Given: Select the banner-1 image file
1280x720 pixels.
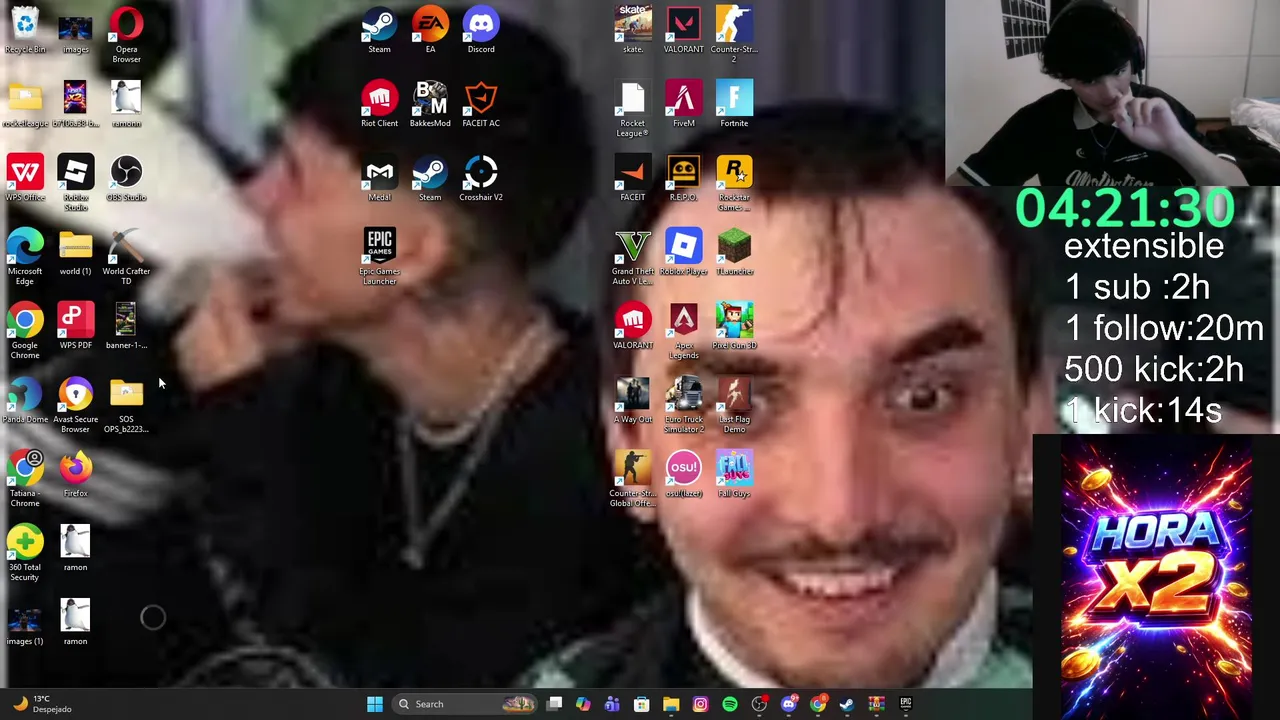Looking at the screenshot, I should click(126, 326).
